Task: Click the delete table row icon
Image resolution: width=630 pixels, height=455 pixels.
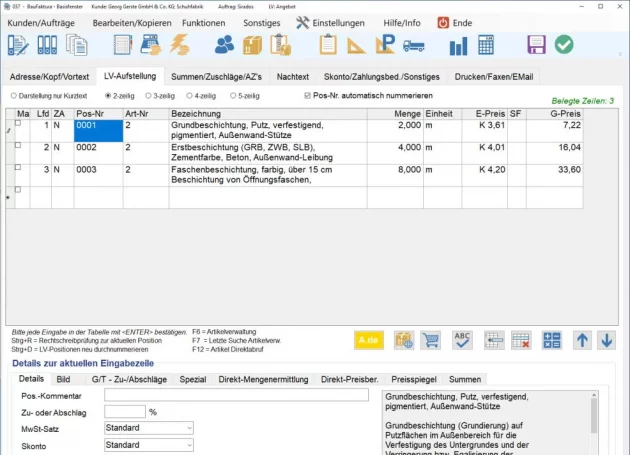Action: 521,340
